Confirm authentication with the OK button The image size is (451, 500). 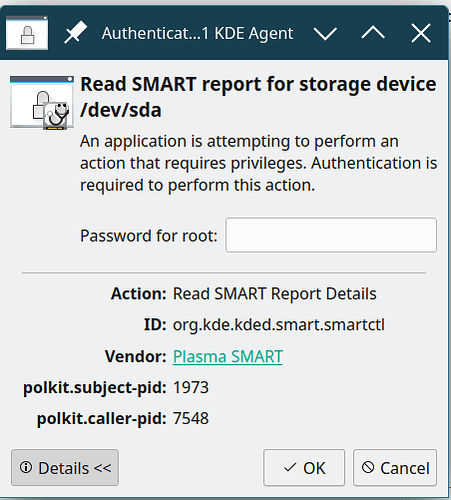click(304, 467)
